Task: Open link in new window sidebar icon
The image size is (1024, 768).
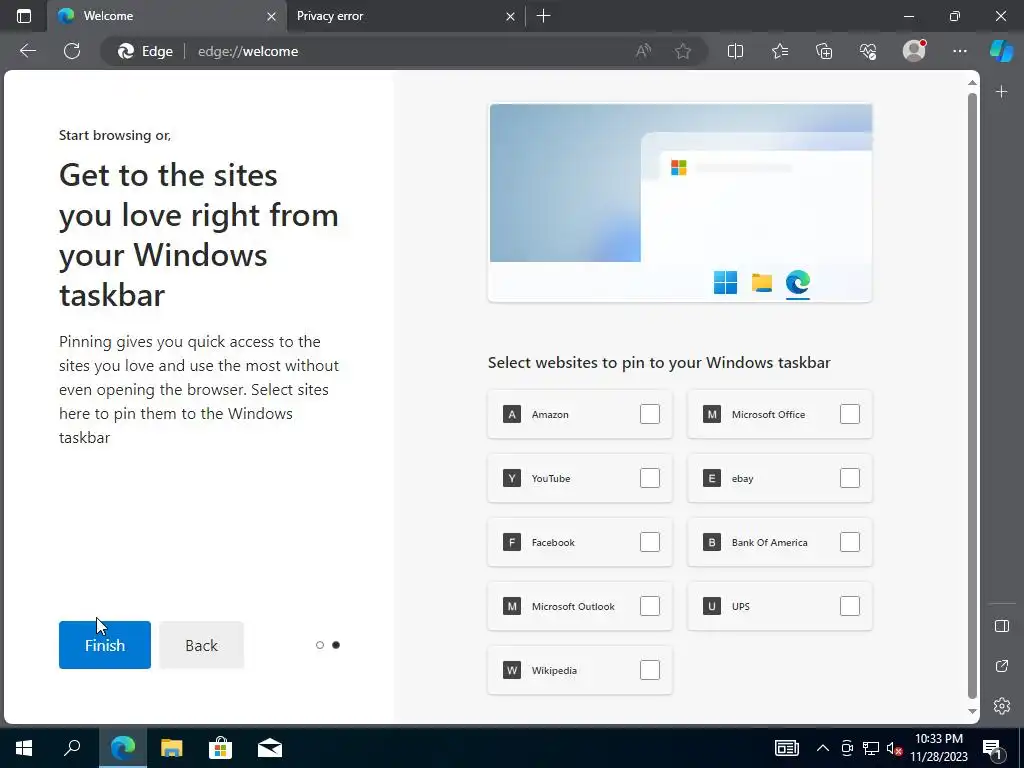Action: 1002,666
